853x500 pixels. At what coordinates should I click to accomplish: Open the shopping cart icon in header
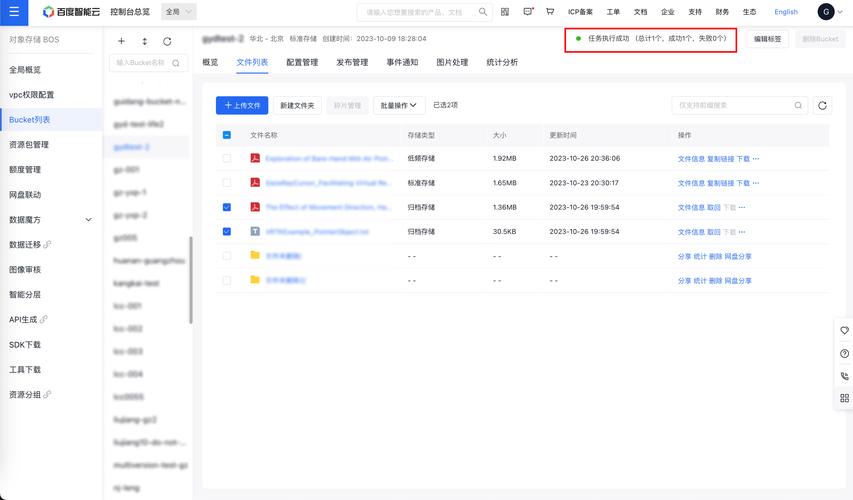(550, 11)
